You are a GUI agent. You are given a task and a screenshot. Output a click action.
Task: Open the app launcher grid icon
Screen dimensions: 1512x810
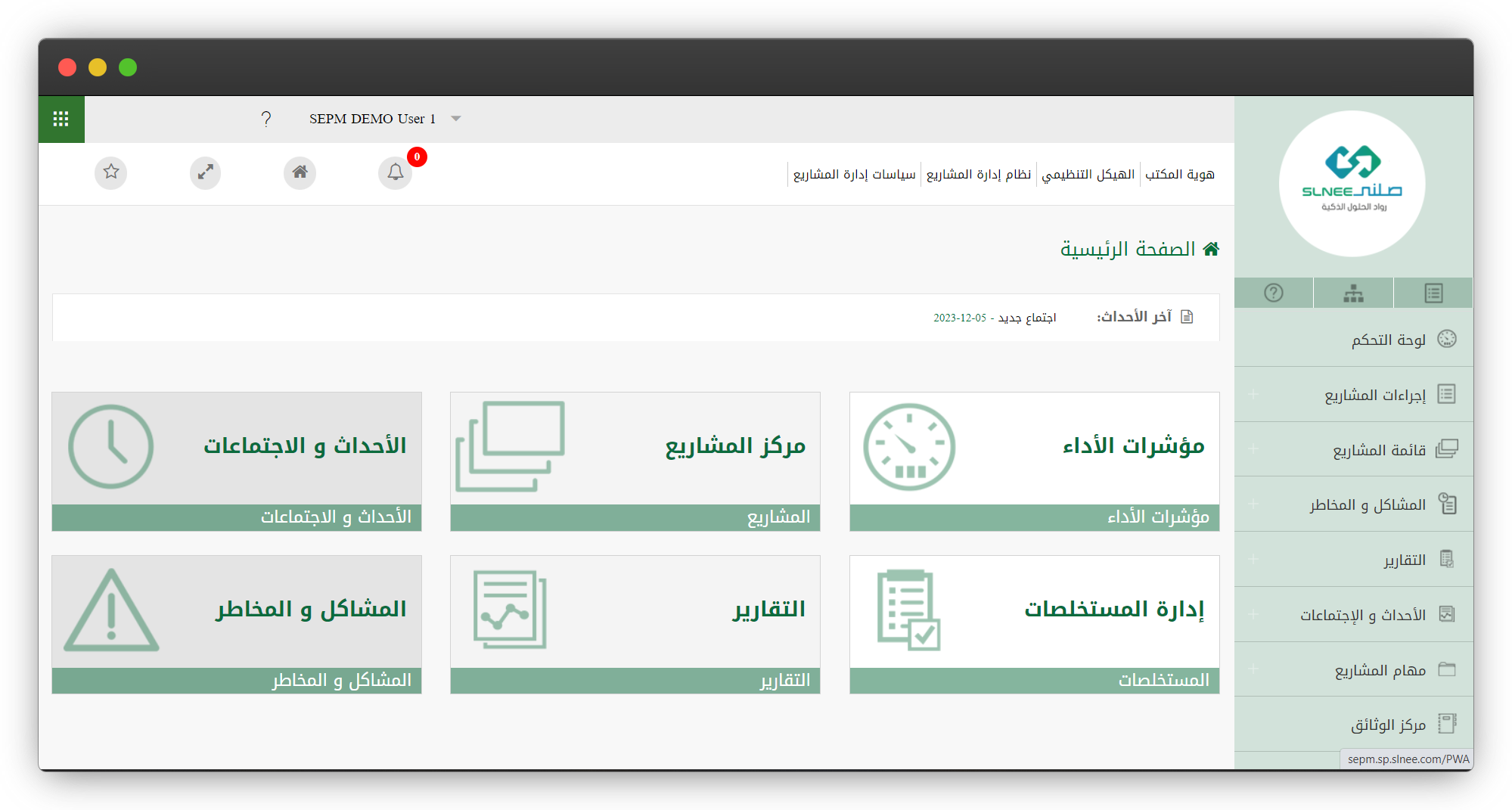[x=61, y=119]
